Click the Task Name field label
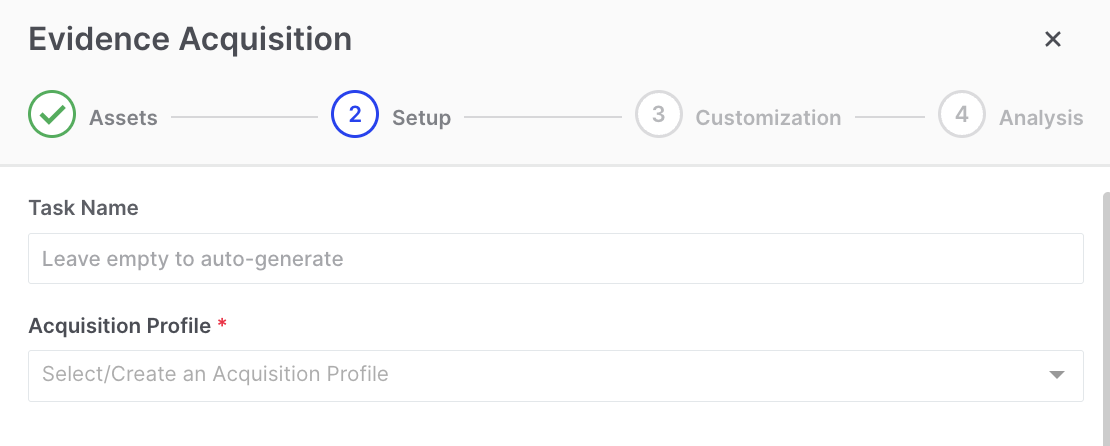Screen dimensions: 1110x446 83,208
